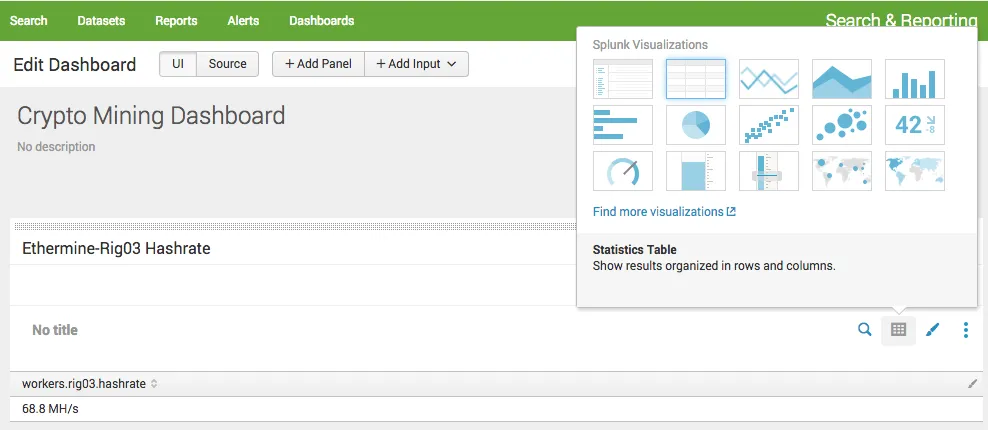The image size is (988, 430).
Task: Switch the editor to UI mode
Action: coord(178,64)
